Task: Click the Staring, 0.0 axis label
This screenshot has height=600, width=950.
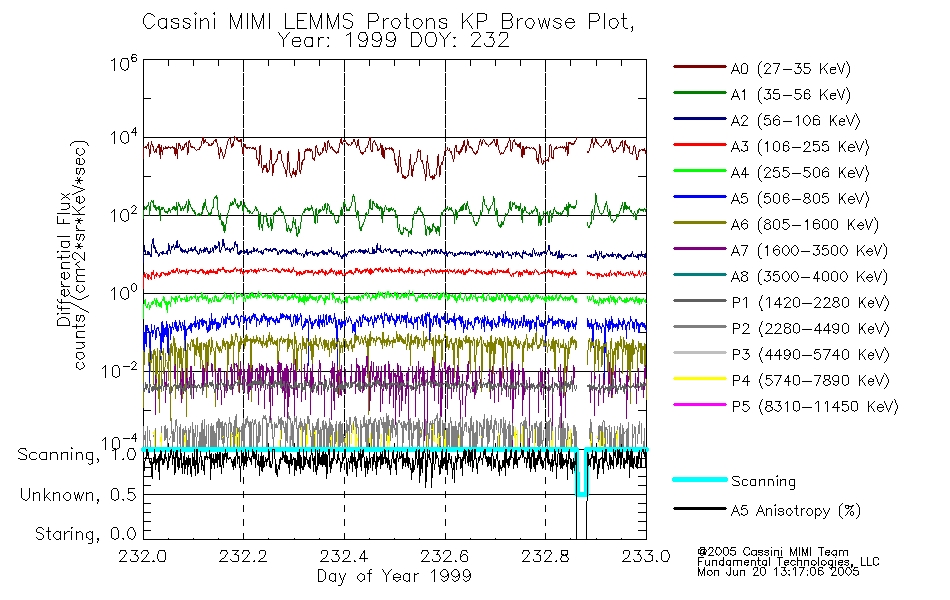Action: tap(85, 534)
